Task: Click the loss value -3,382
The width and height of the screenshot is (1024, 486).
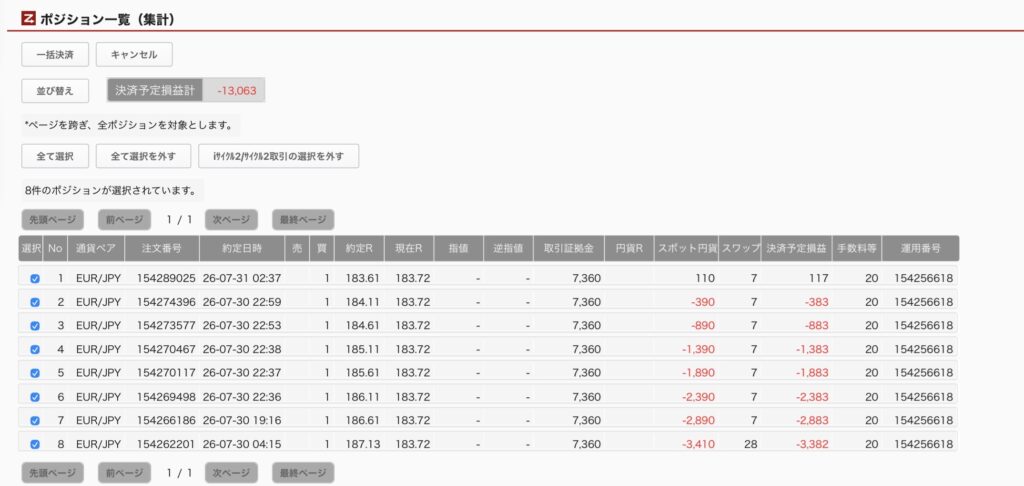Action: tap(812, 444)
